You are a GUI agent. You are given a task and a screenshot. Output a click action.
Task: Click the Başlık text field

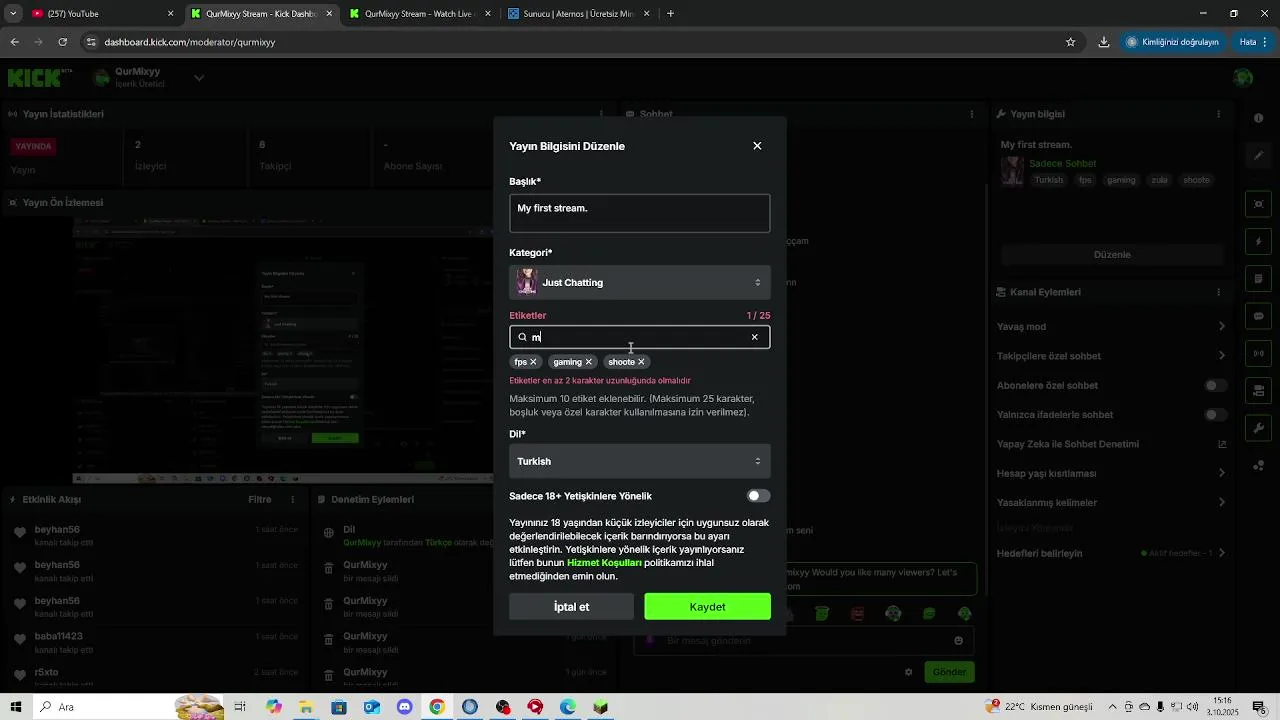tap(639, 213)
